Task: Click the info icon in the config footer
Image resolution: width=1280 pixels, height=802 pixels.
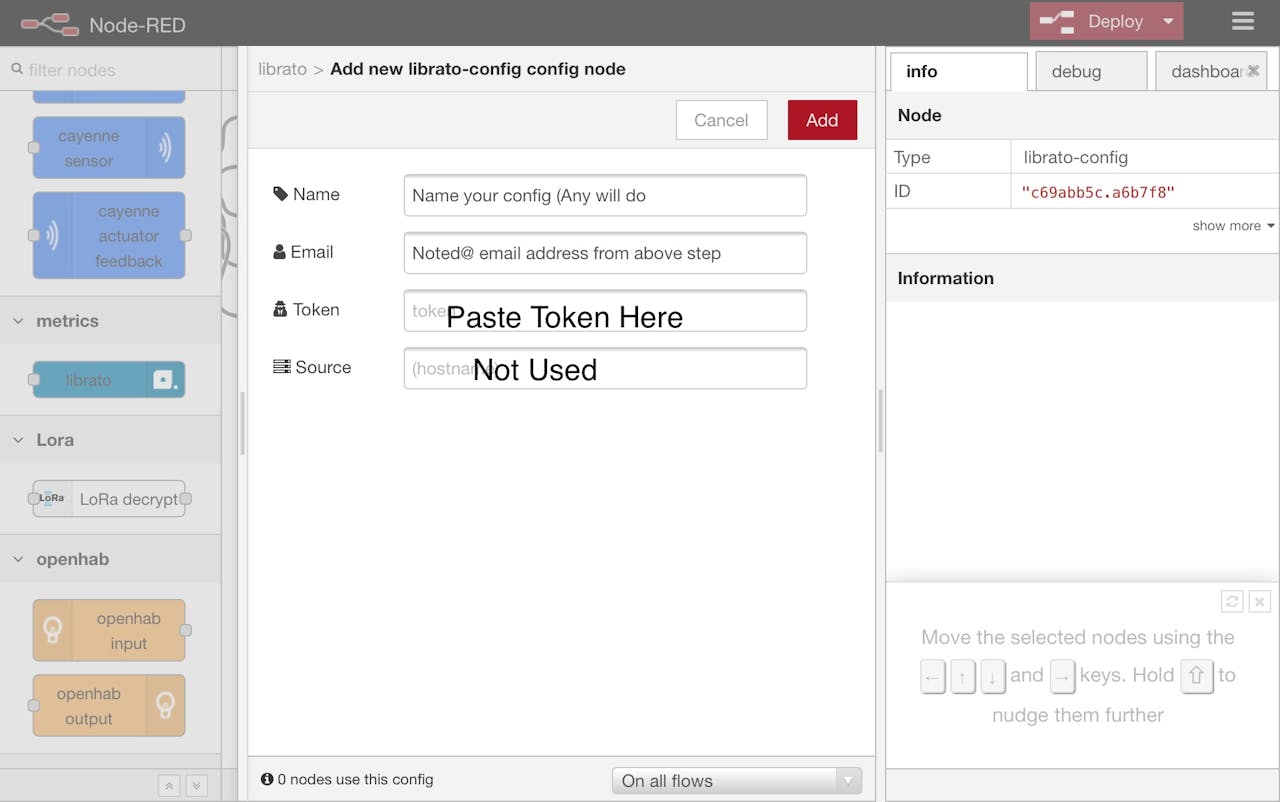Action: click(267, 779)
